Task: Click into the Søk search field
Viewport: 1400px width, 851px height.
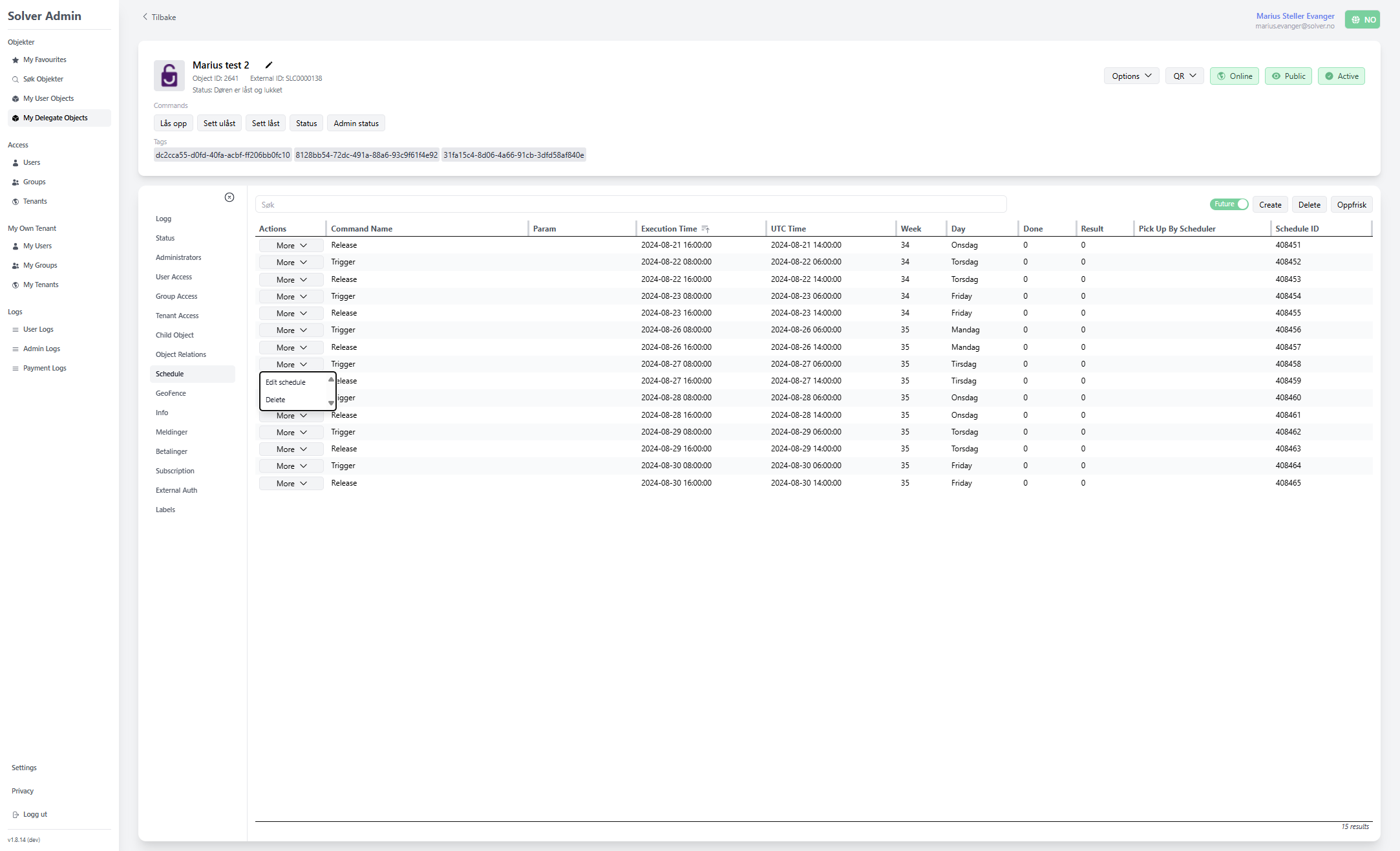Action: coord(631,204)
